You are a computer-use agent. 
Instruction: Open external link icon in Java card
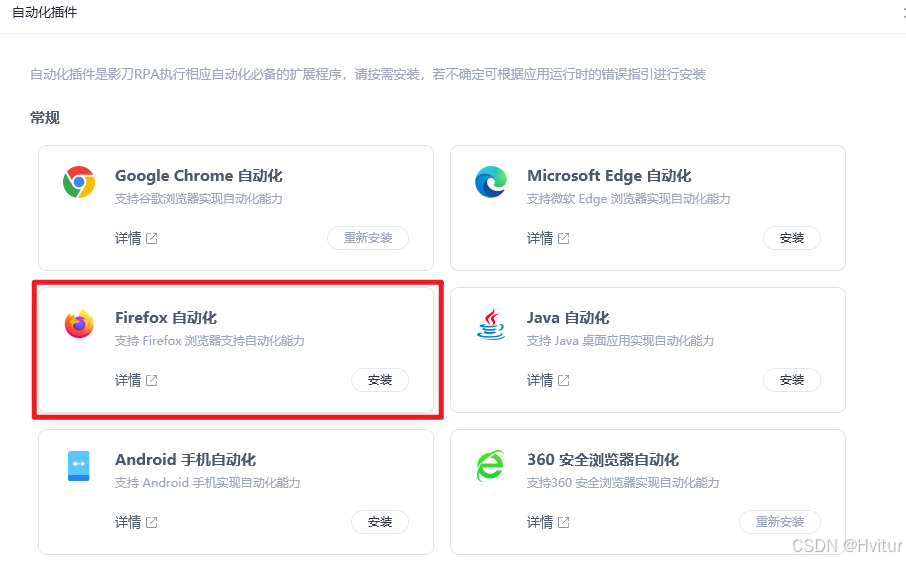(563, 380)
